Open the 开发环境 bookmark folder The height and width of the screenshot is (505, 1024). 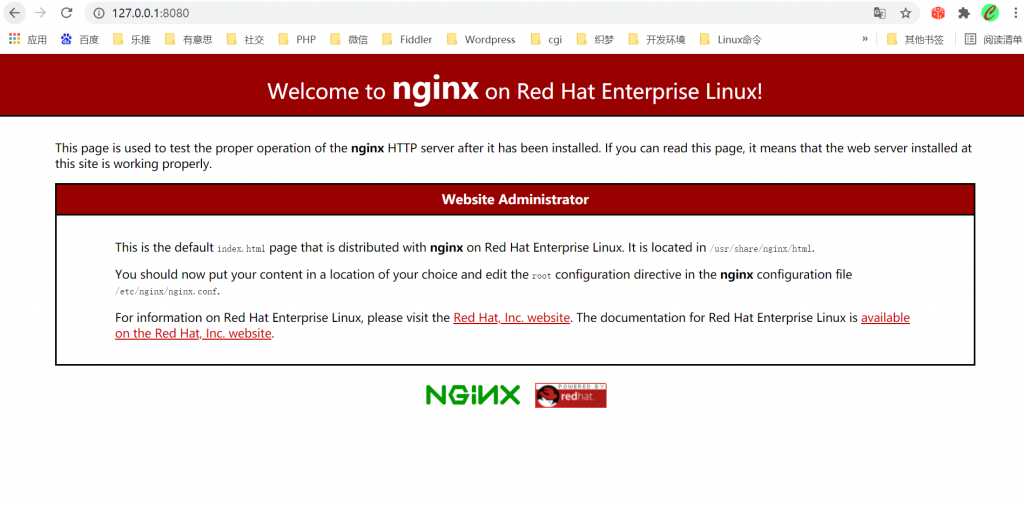coord(657,39)
